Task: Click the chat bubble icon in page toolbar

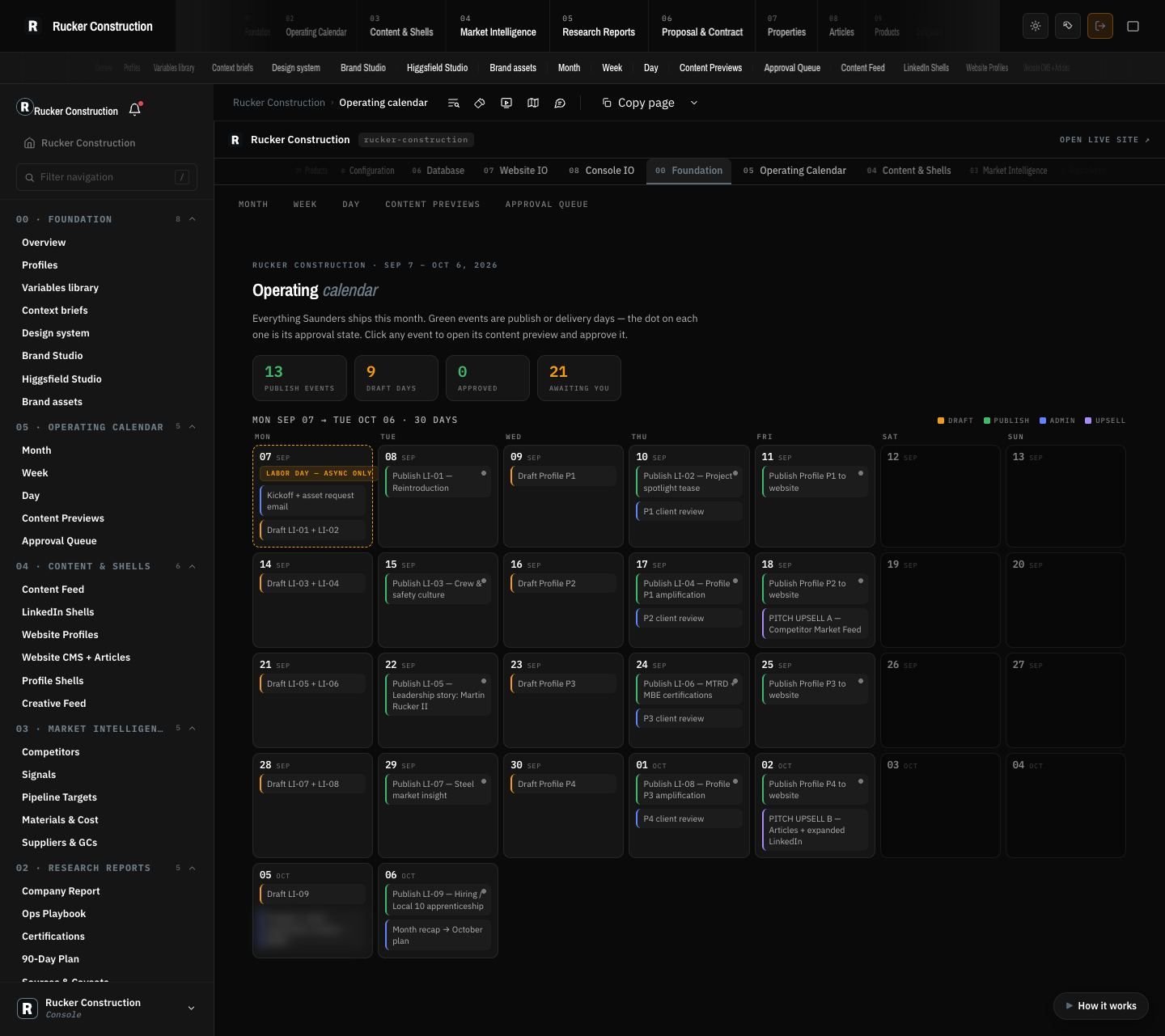Action: [560, 103]
